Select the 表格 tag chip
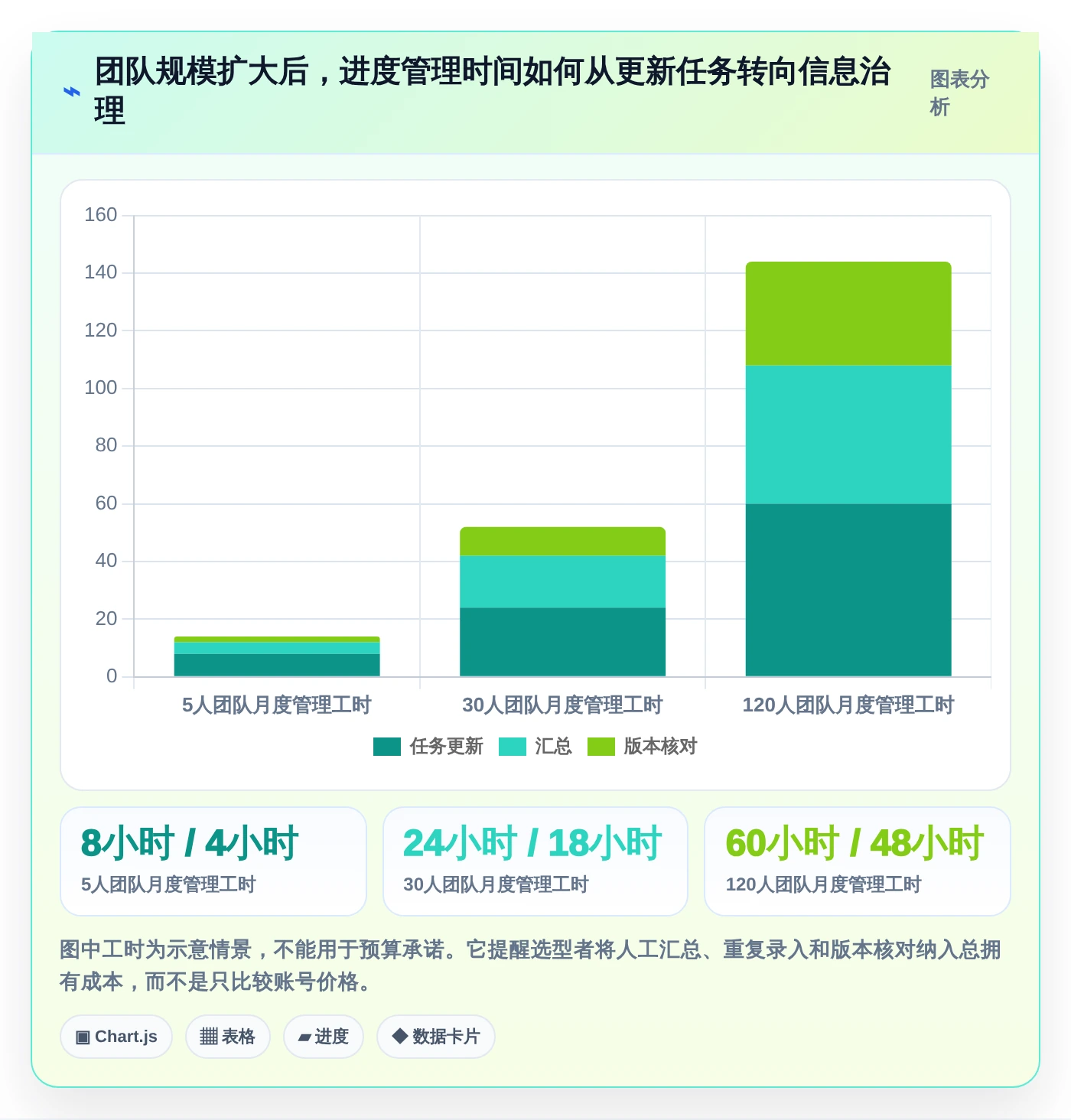The height and width of the screenshot is (1120, 1071). tap(228, 1037)
